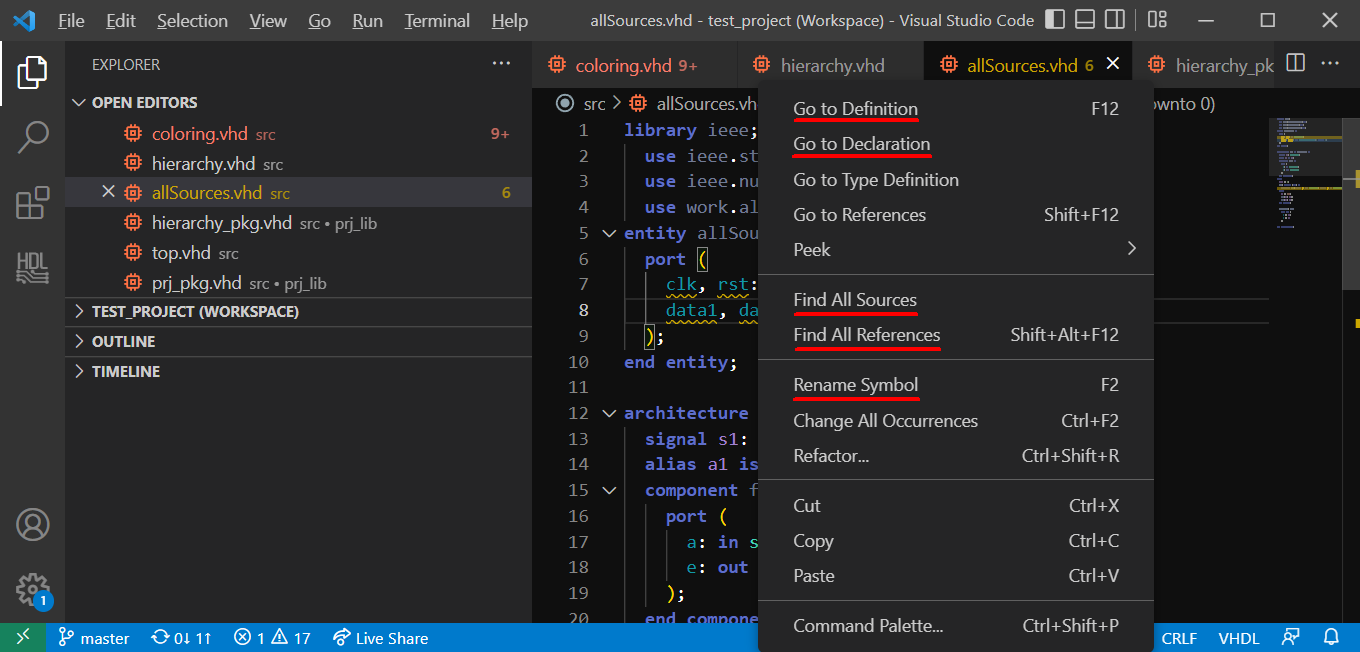The image size is (1360, 652).
Task: Click the Visual Studio Code logo icon
Action: point(24,20)
